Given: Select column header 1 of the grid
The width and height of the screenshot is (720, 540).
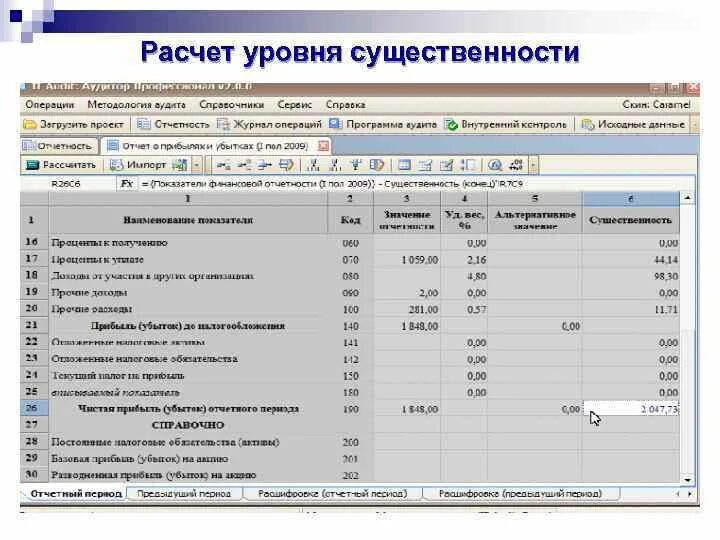Looking at the screenshot, I should click(x=188, y=198).
